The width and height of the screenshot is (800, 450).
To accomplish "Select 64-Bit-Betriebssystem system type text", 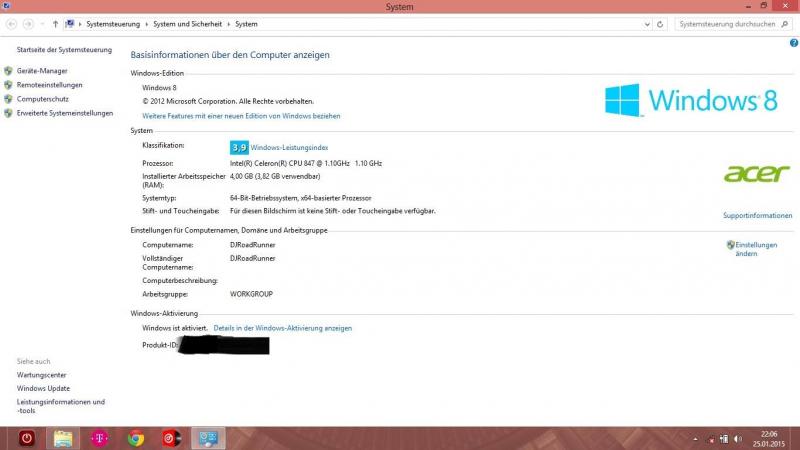I will 263,198.
